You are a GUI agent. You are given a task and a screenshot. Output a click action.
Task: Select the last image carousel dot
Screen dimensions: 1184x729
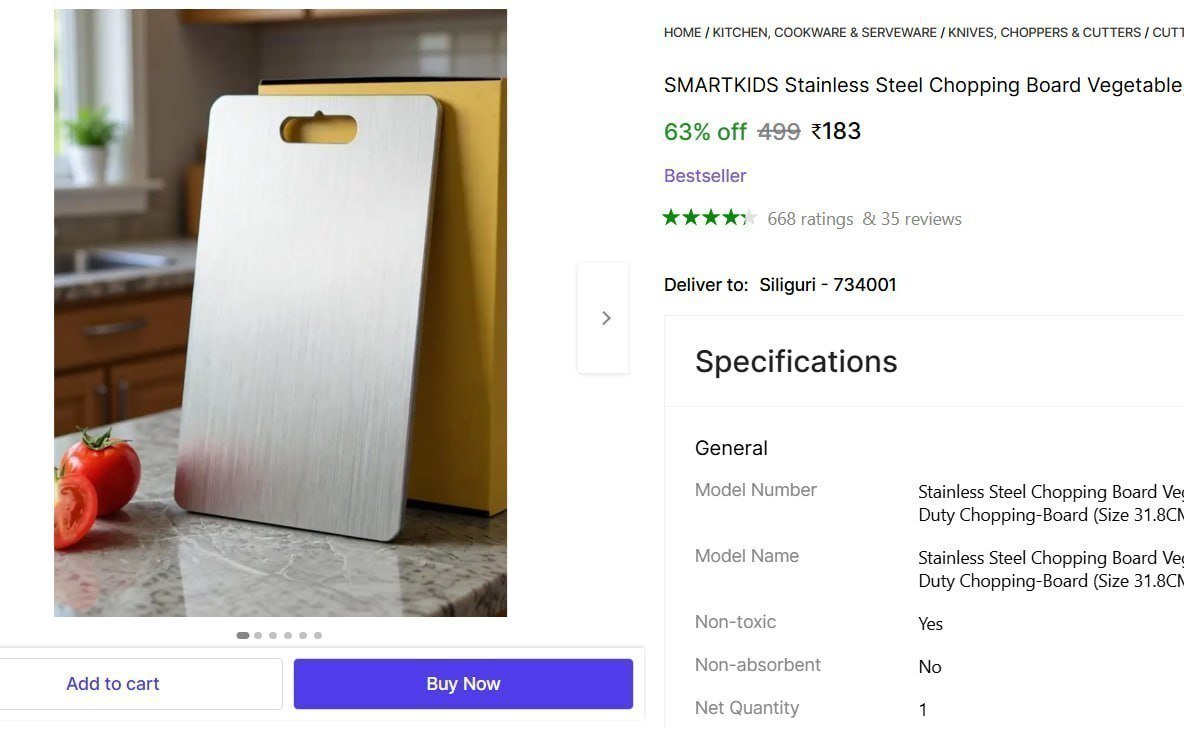pos(318,635)
